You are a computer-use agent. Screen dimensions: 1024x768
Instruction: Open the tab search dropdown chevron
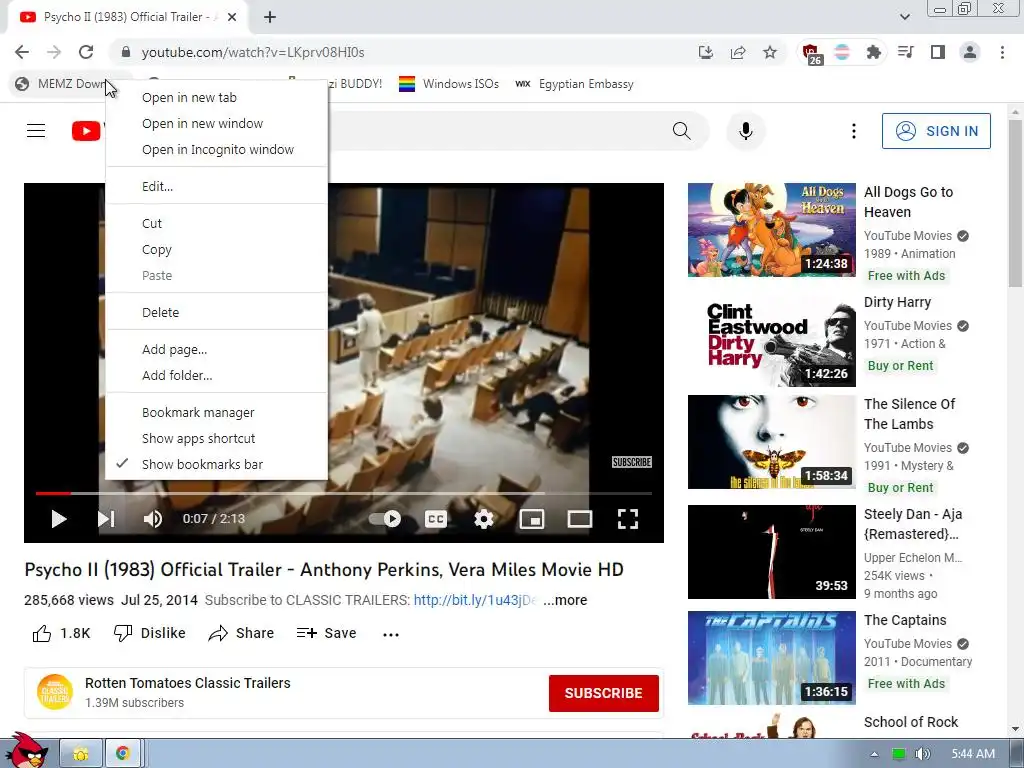[x=904, y=17]
